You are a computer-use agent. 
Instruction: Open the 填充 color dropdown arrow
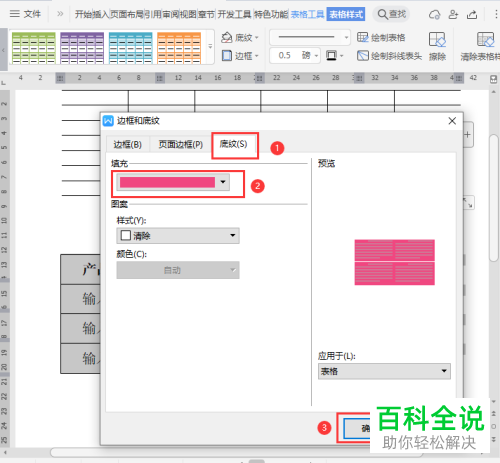[x=223, y=182]
